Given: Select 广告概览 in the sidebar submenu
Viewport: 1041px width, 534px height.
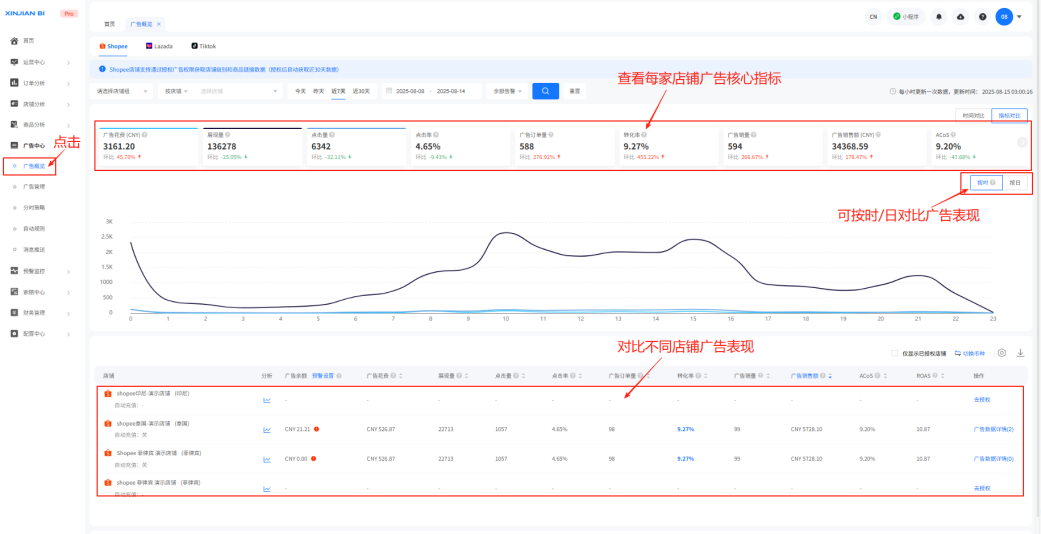Looking at the screenshot, I should pyautogui.click(x=33, y=165).
